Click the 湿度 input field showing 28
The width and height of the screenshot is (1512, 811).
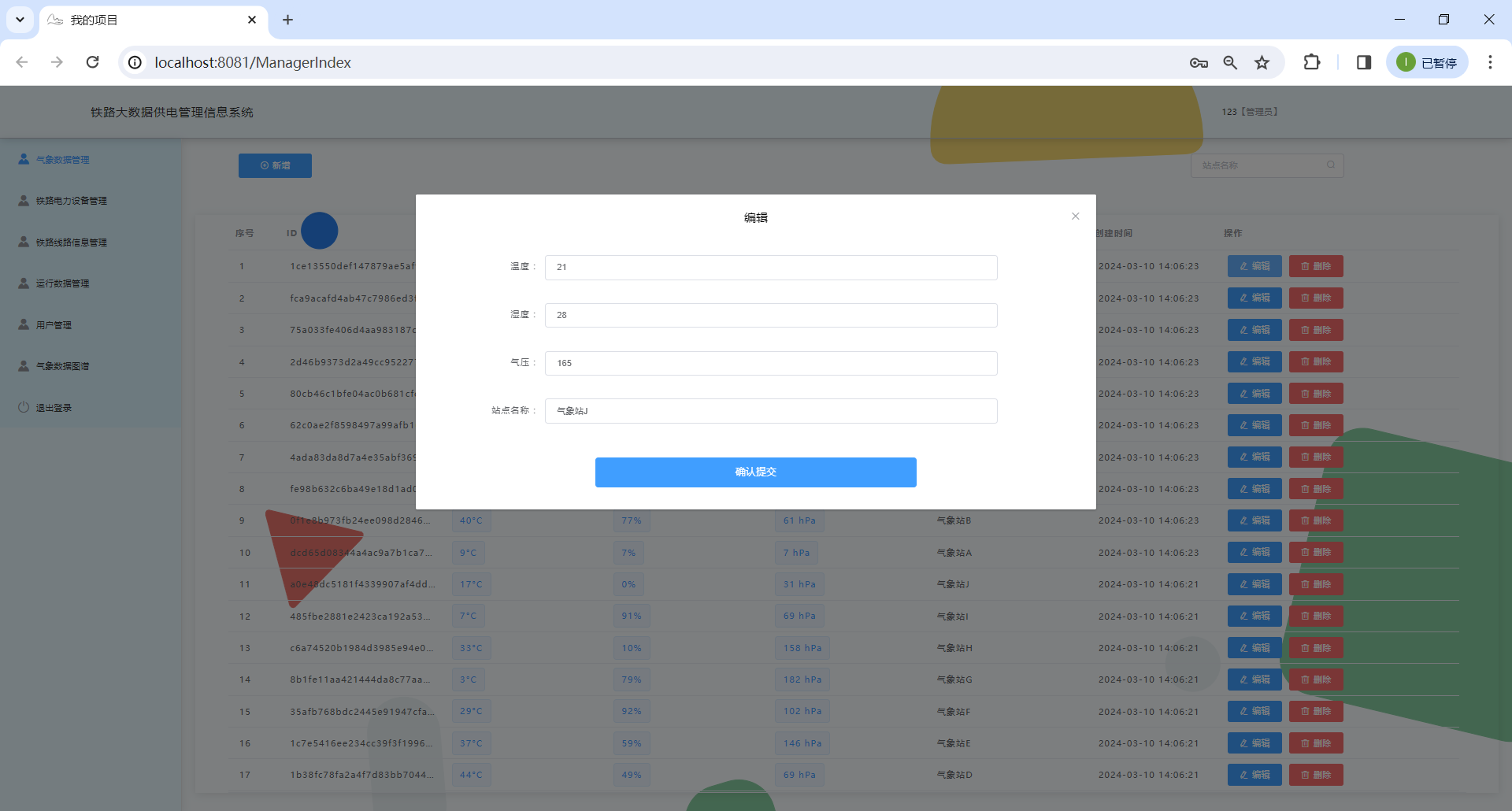pos(771,315)
